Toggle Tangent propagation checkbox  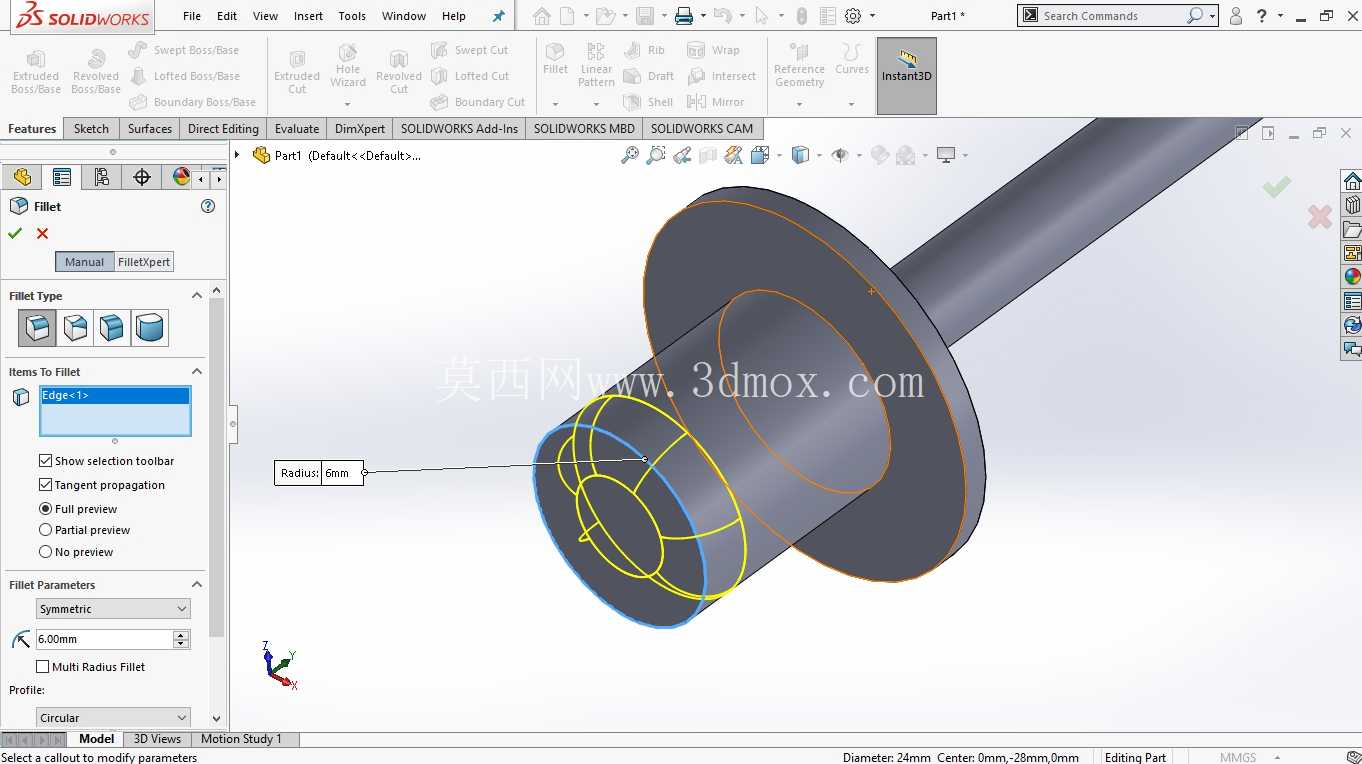45,485
